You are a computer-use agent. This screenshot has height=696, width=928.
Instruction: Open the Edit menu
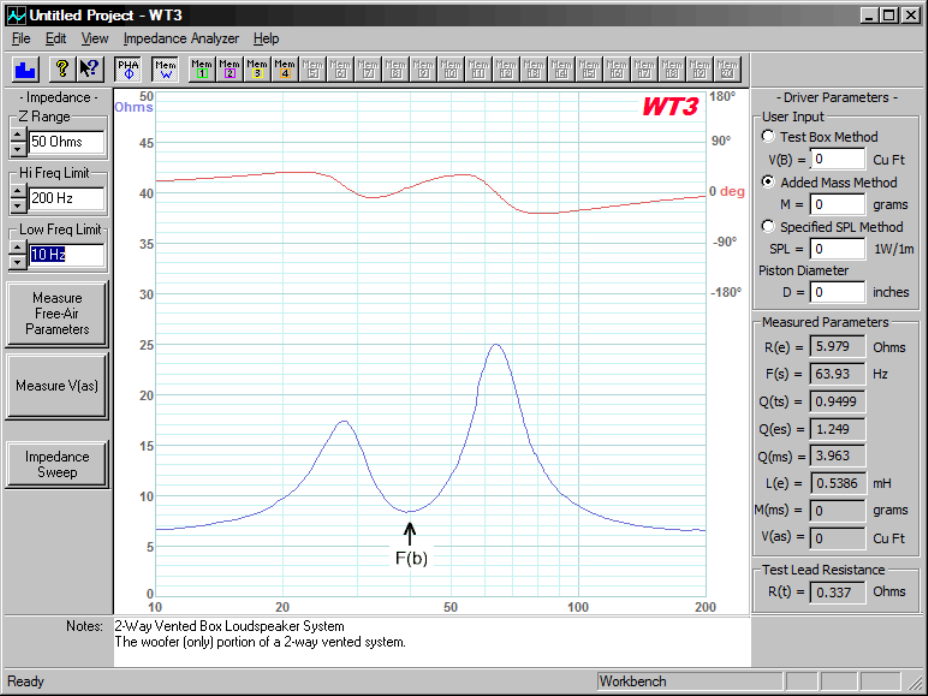[56, 39]
